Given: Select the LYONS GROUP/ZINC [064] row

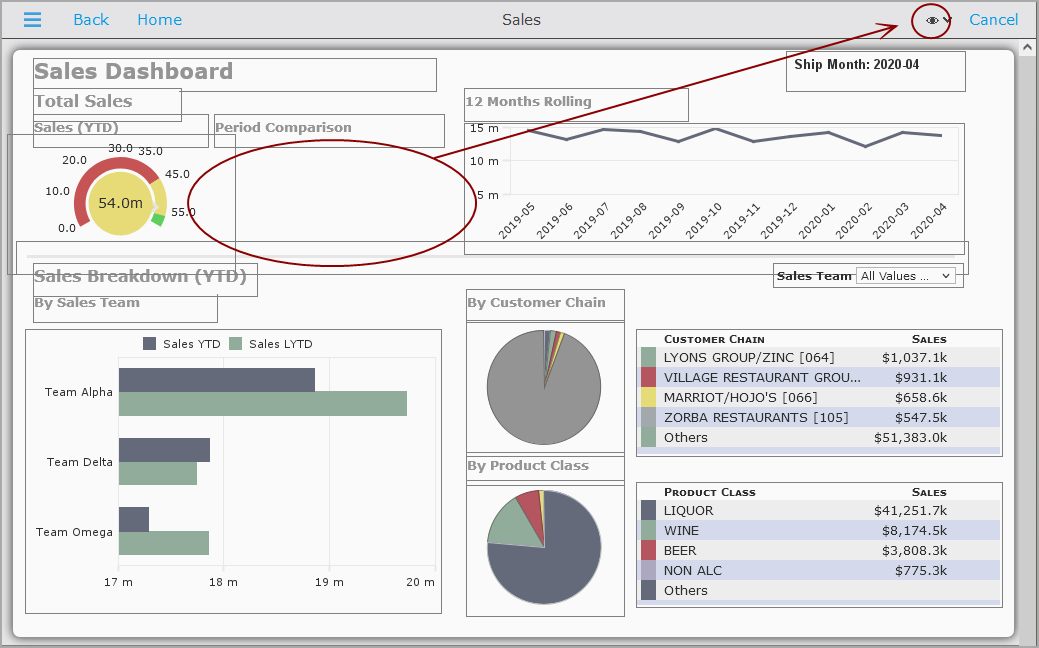Looking at the screenshot, I should click(x=819, y=358).
